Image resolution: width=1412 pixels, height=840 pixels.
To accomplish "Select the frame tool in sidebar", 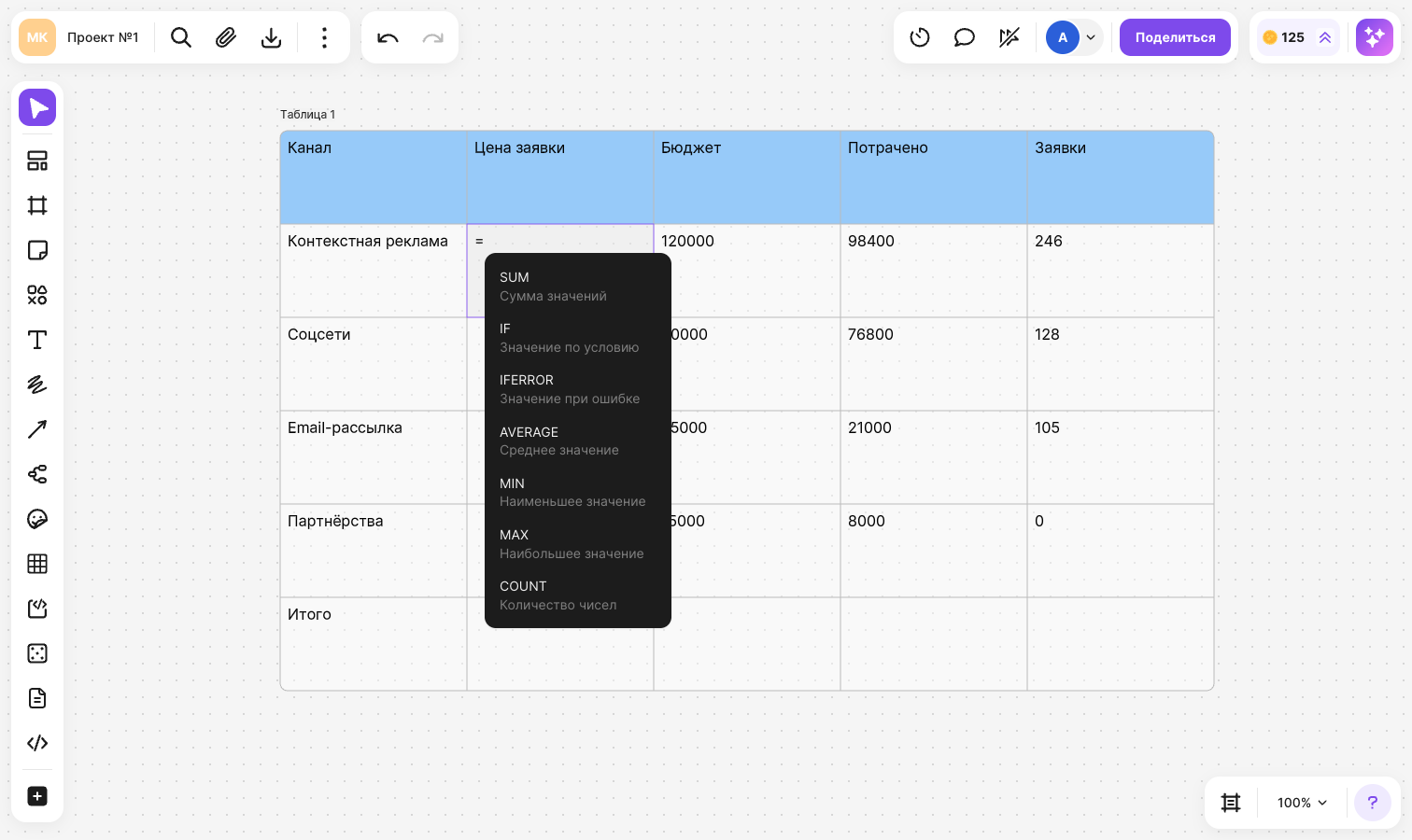I will point(37,205).
